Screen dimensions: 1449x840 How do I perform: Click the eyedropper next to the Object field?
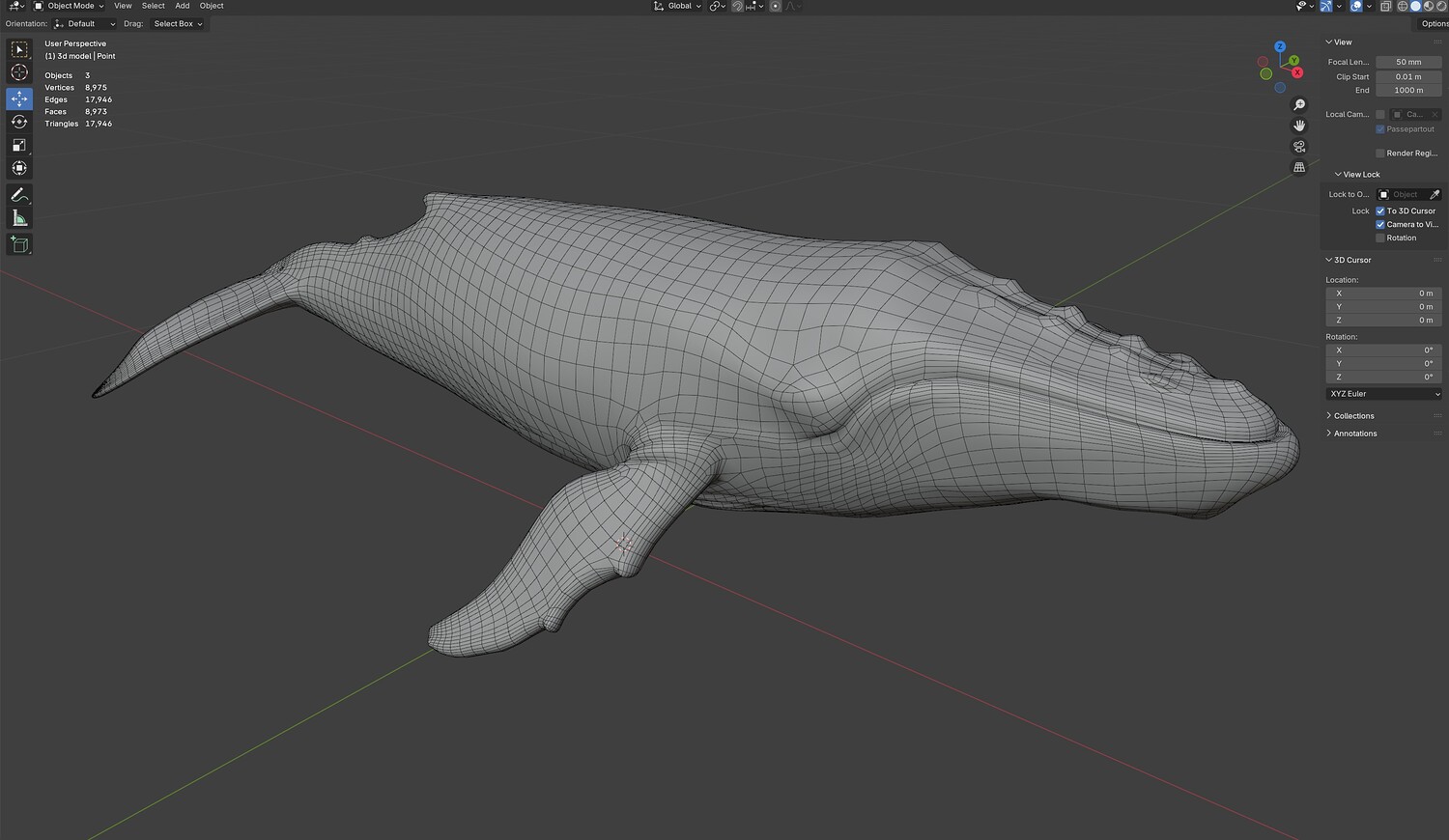(1435, 194)
